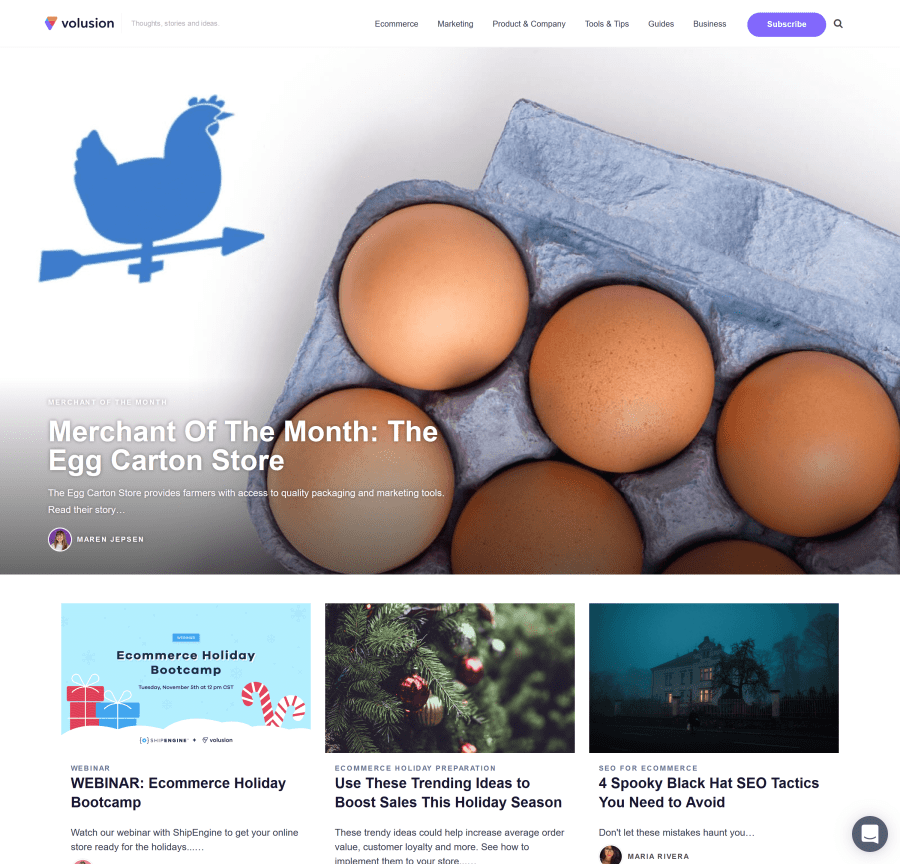The height and width of the screenshot is (864, 900).
Task: Open Merchant Of The Month headline
Action: 243,446
